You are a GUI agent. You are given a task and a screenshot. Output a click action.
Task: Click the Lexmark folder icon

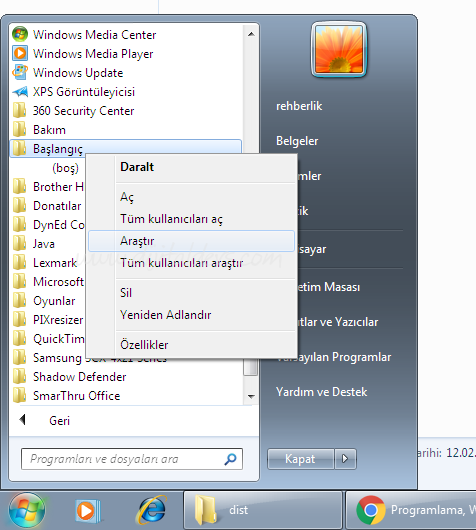pos(19,263)
